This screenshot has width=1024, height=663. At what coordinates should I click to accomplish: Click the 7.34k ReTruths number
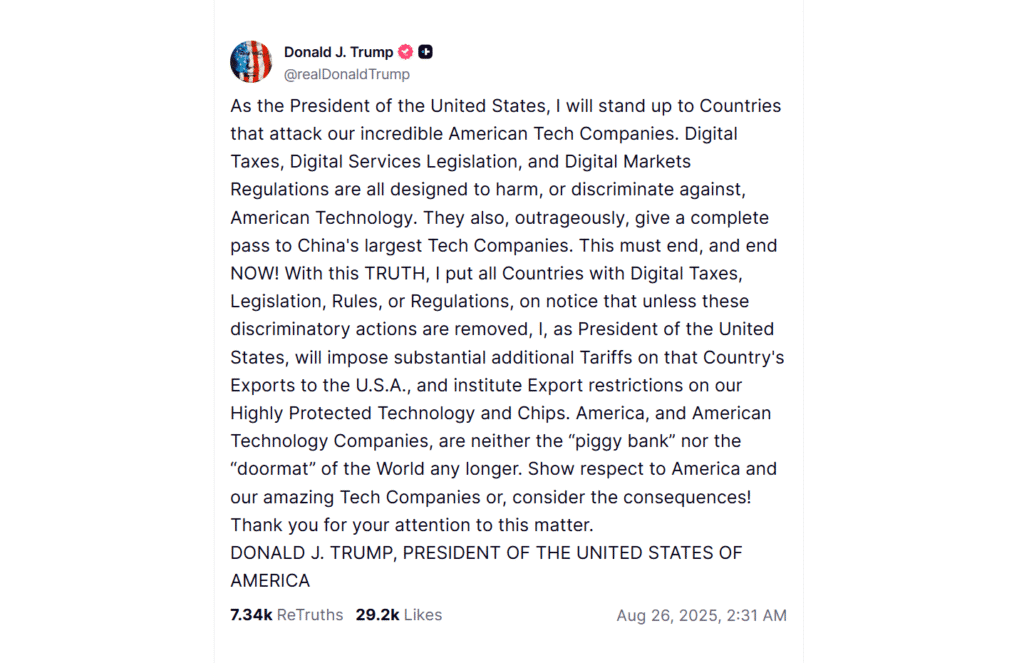pyautogui.click(x=251, y=615)
